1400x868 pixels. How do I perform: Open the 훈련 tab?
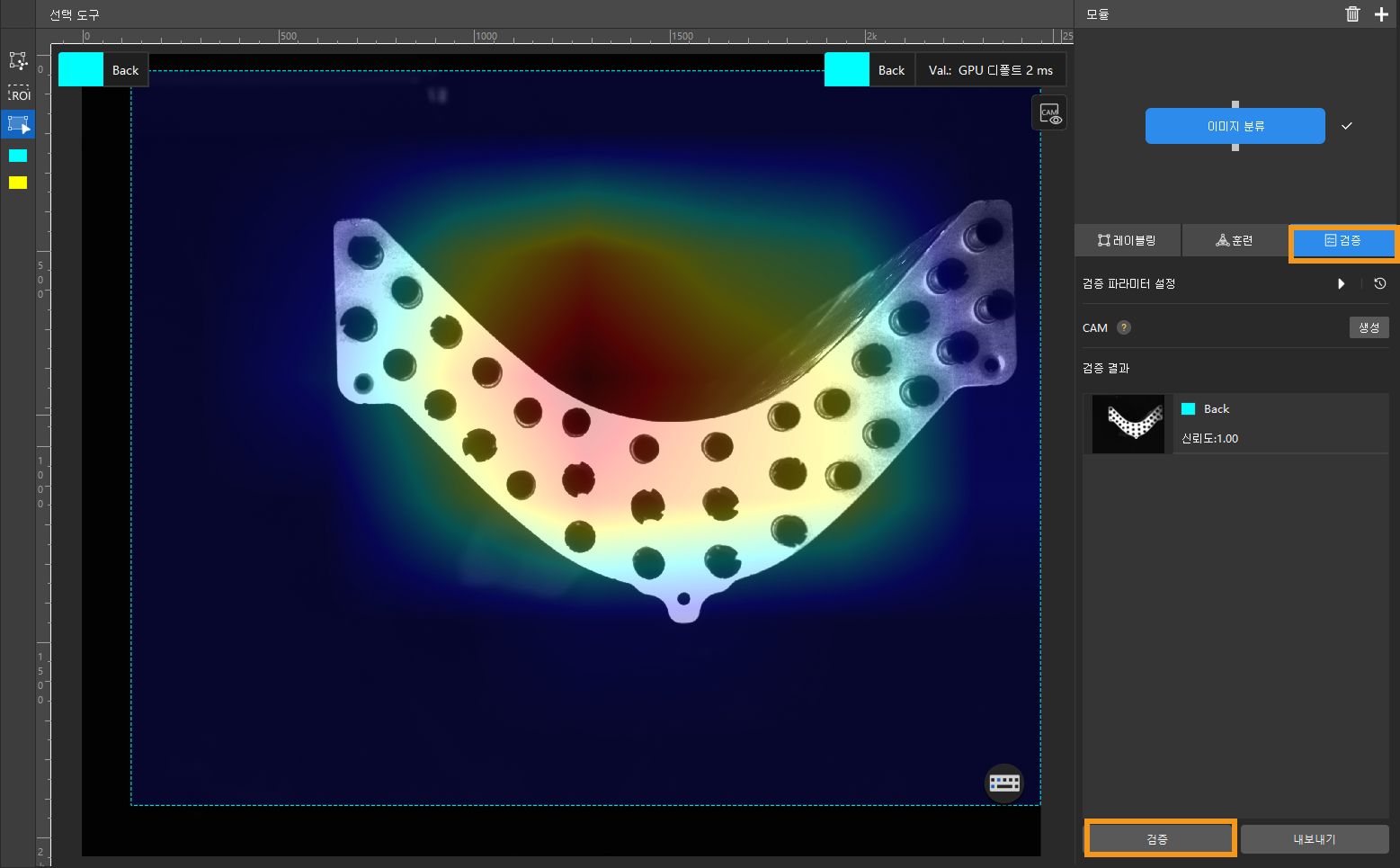click(x=1235, y=241)
